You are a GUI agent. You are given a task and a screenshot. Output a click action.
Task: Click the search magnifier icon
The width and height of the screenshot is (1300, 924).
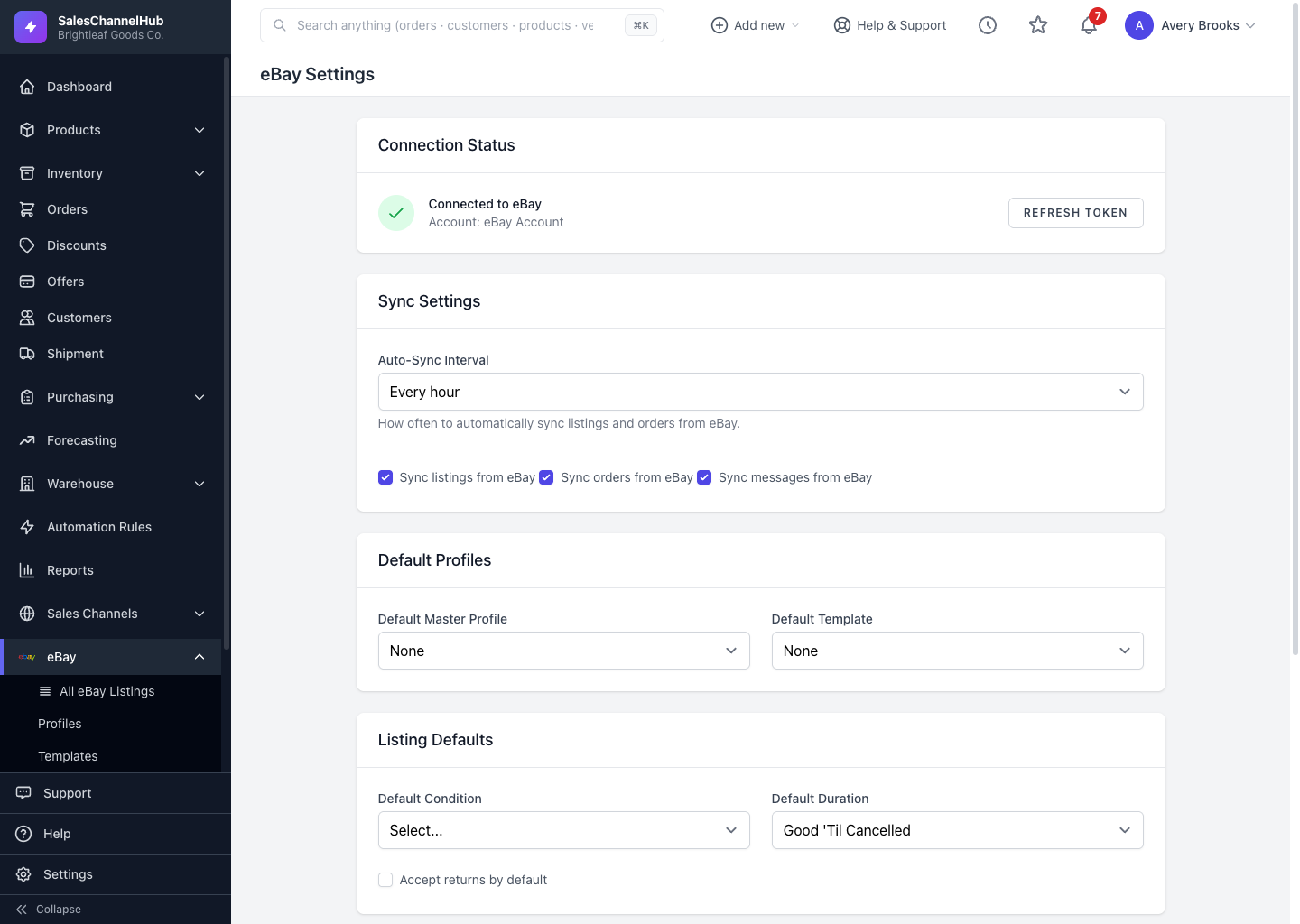coord(280,25)
